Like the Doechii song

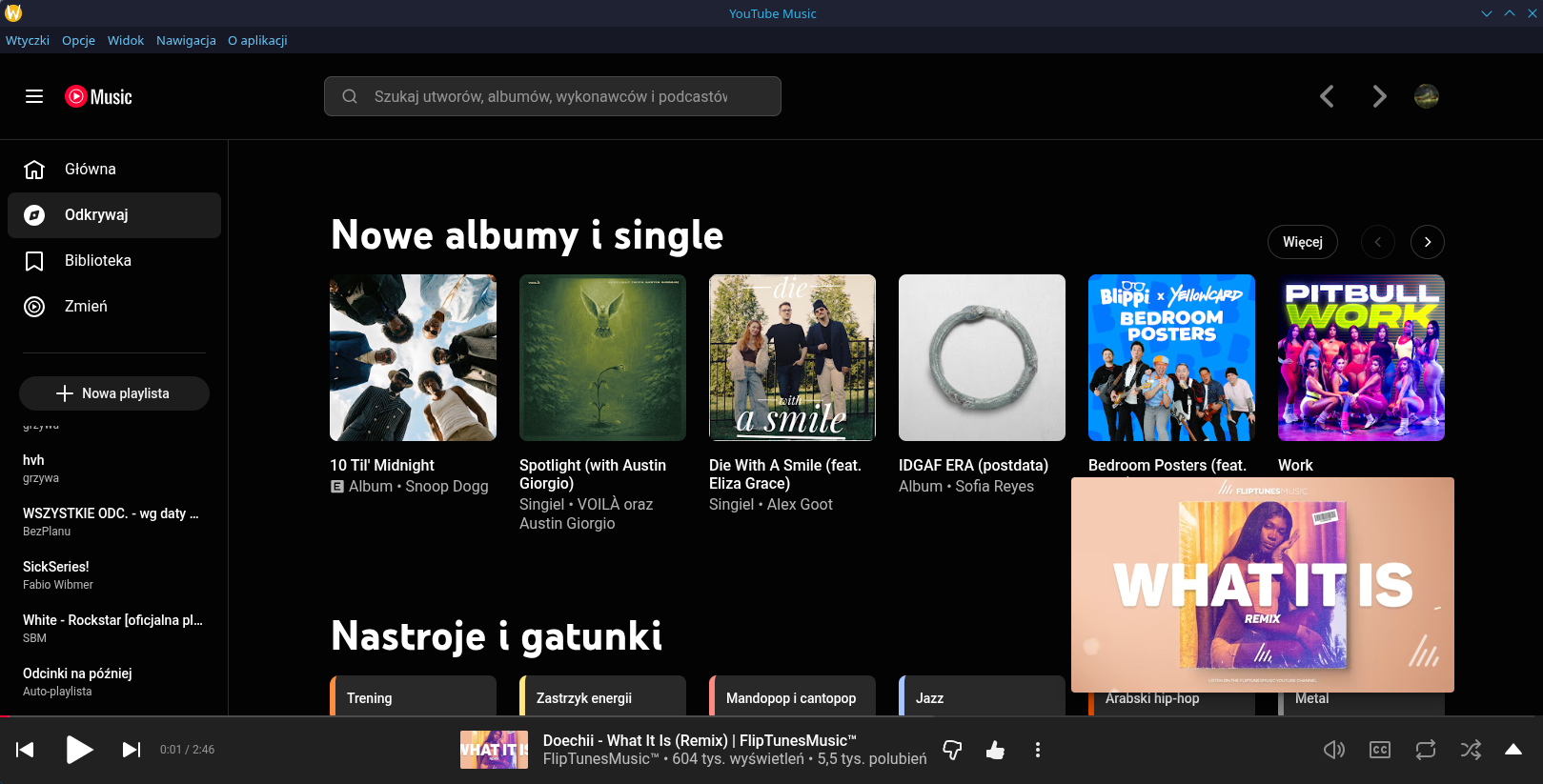click(995, 750)
